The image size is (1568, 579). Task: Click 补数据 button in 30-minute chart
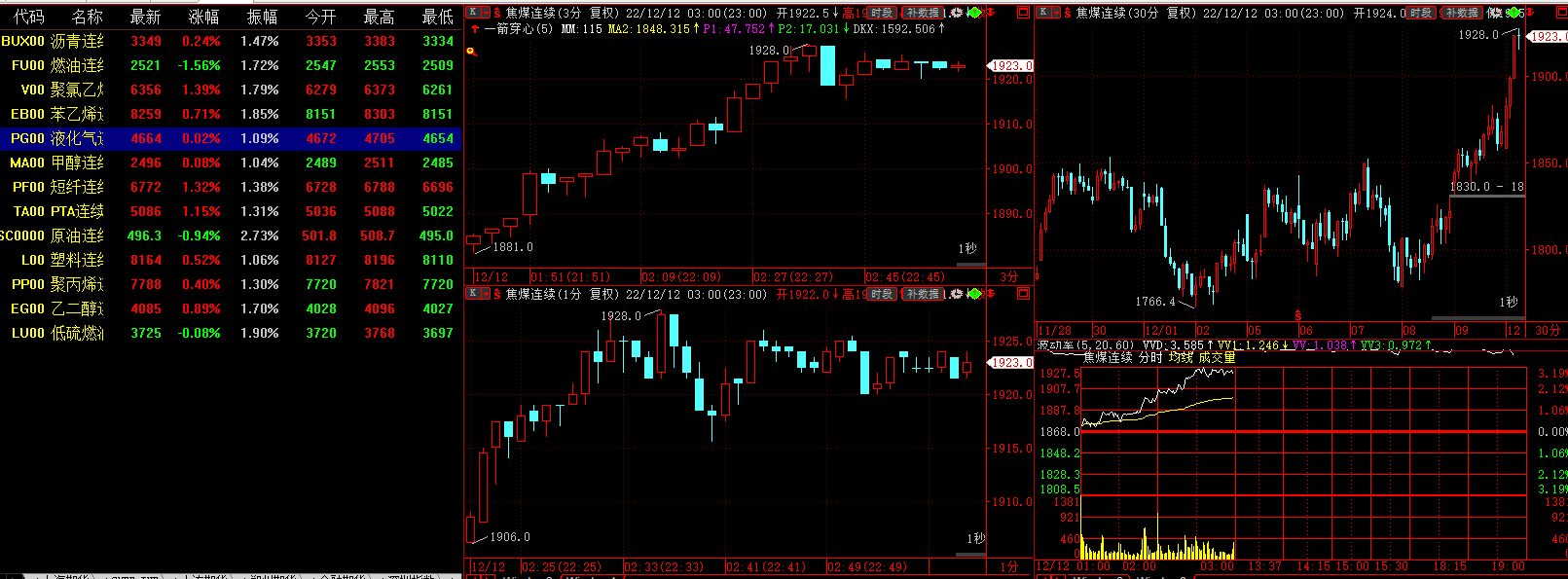coord(1462,13)
